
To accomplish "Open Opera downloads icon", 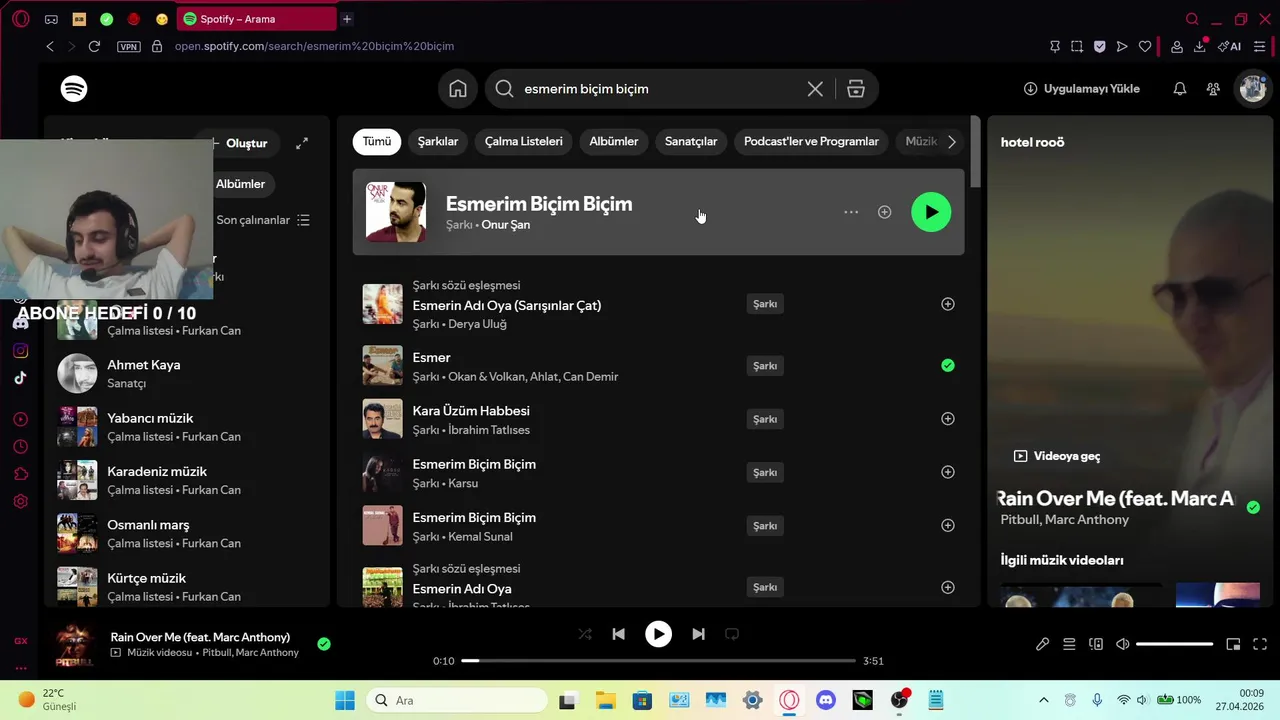I will [x=1199, y=46].
